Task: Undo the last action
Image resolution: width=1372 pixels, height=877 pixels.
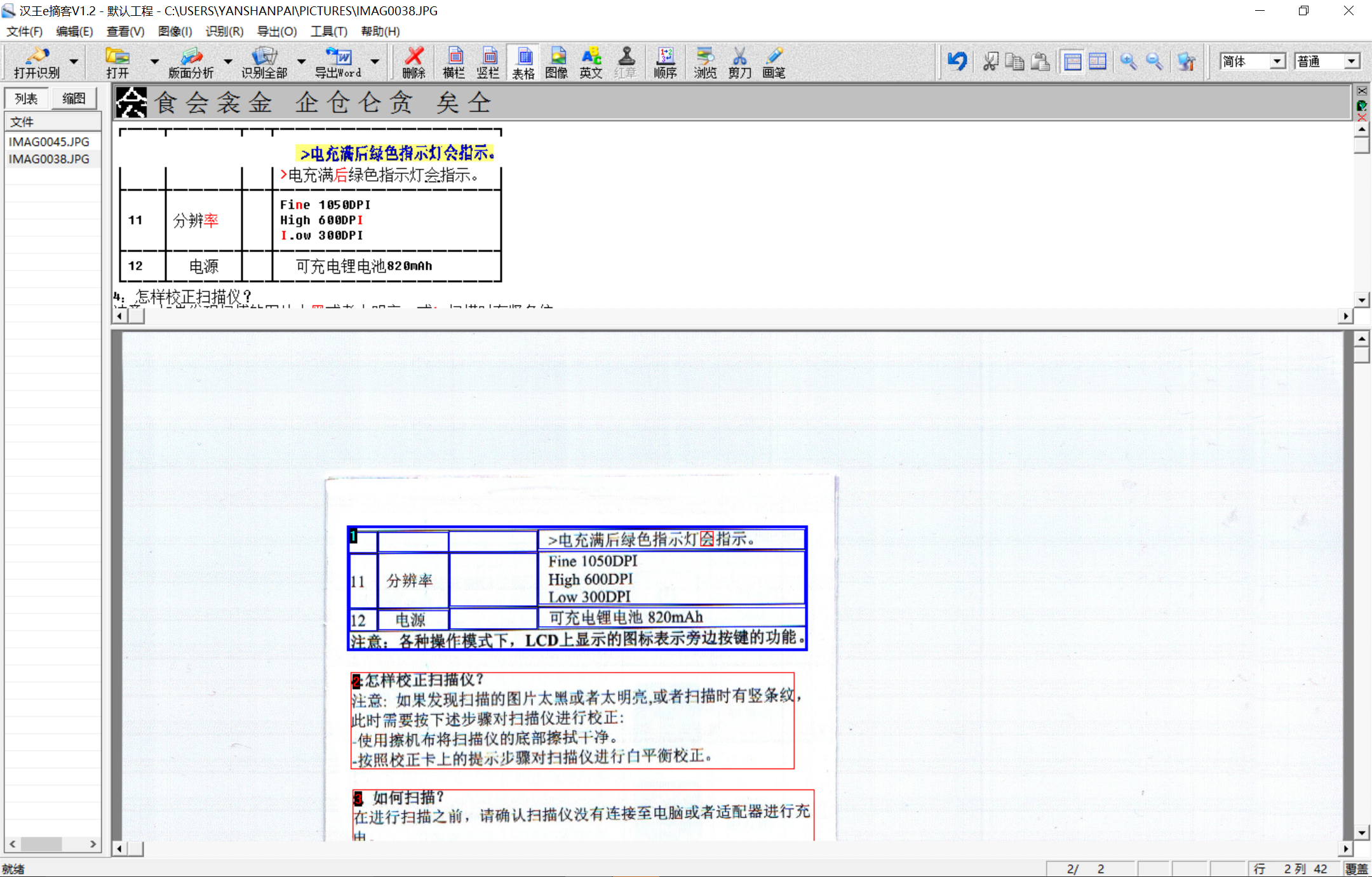Action: tap(957, 62)
